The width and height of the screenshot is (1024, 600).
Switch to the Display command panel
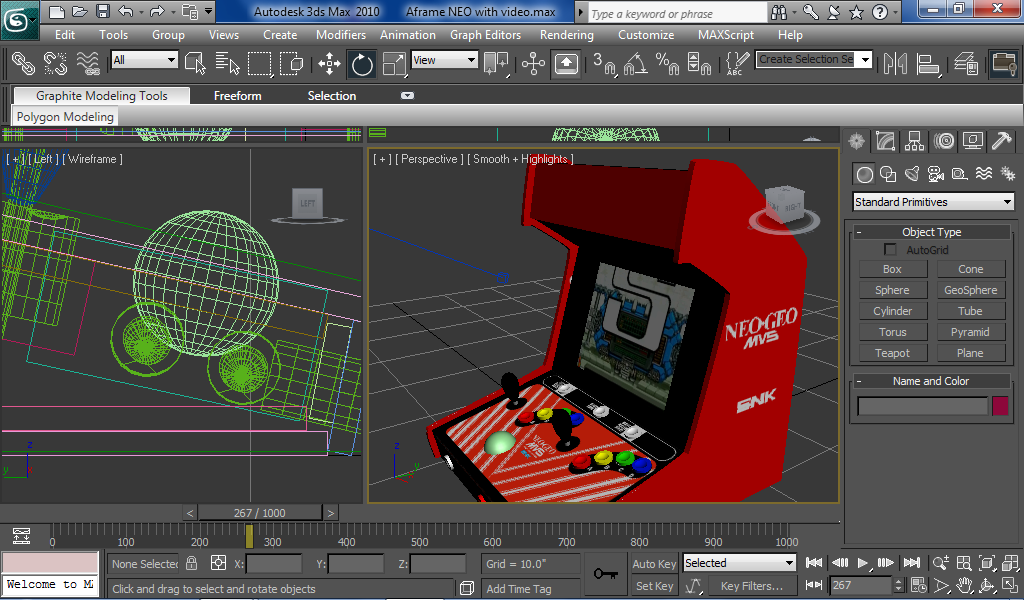click(972, 140)
